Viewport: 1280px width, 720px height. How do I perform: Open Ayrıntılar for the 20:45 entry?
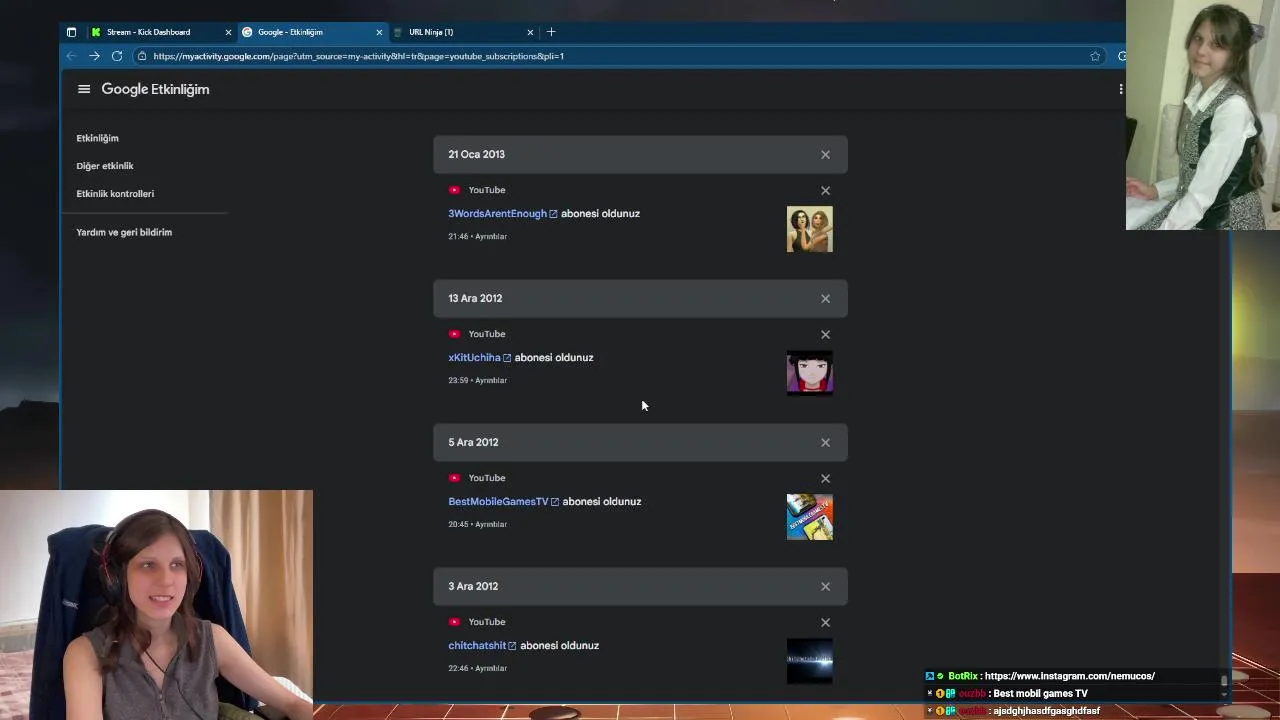[491, 525]
